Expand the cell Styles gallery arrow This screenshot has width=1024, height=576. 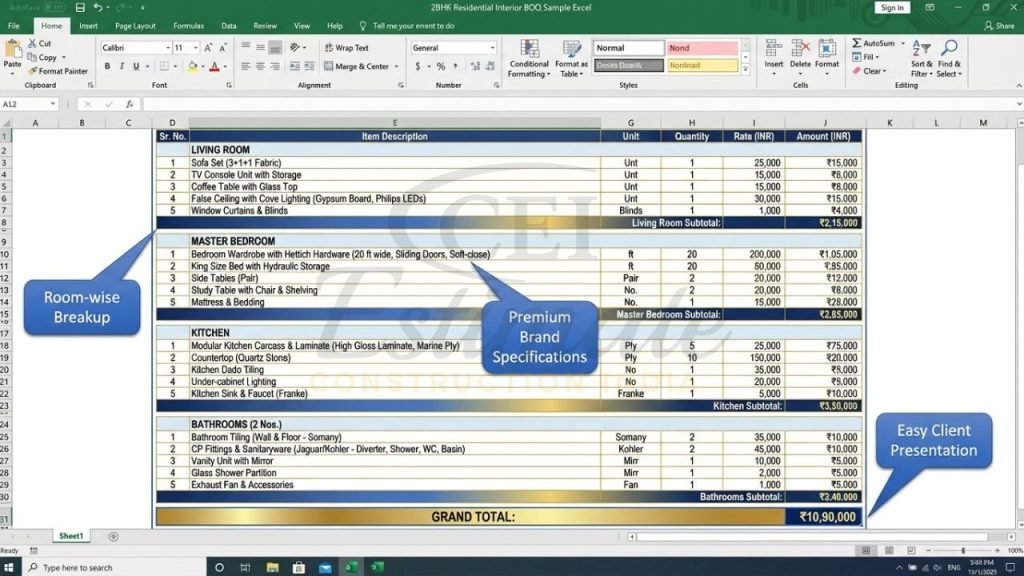(745, 69)
